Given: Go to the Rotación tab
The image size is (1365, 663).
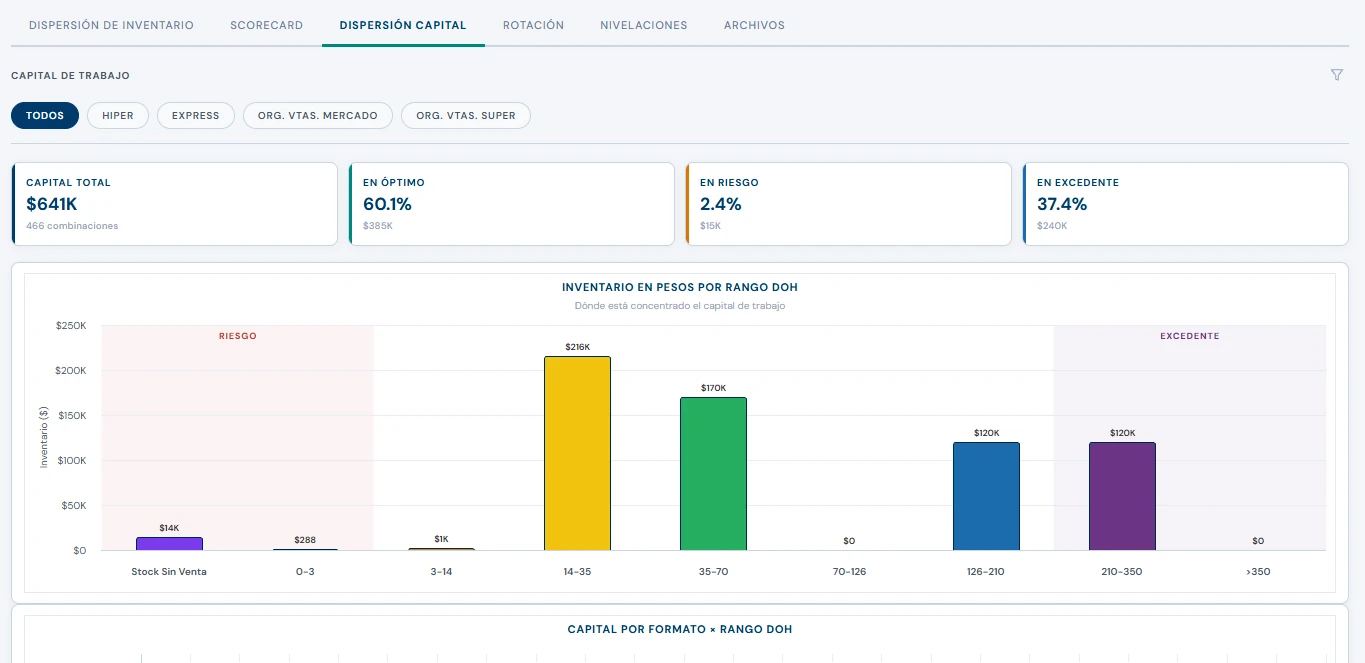Looking at the screenshot, I should coord(533,25).
